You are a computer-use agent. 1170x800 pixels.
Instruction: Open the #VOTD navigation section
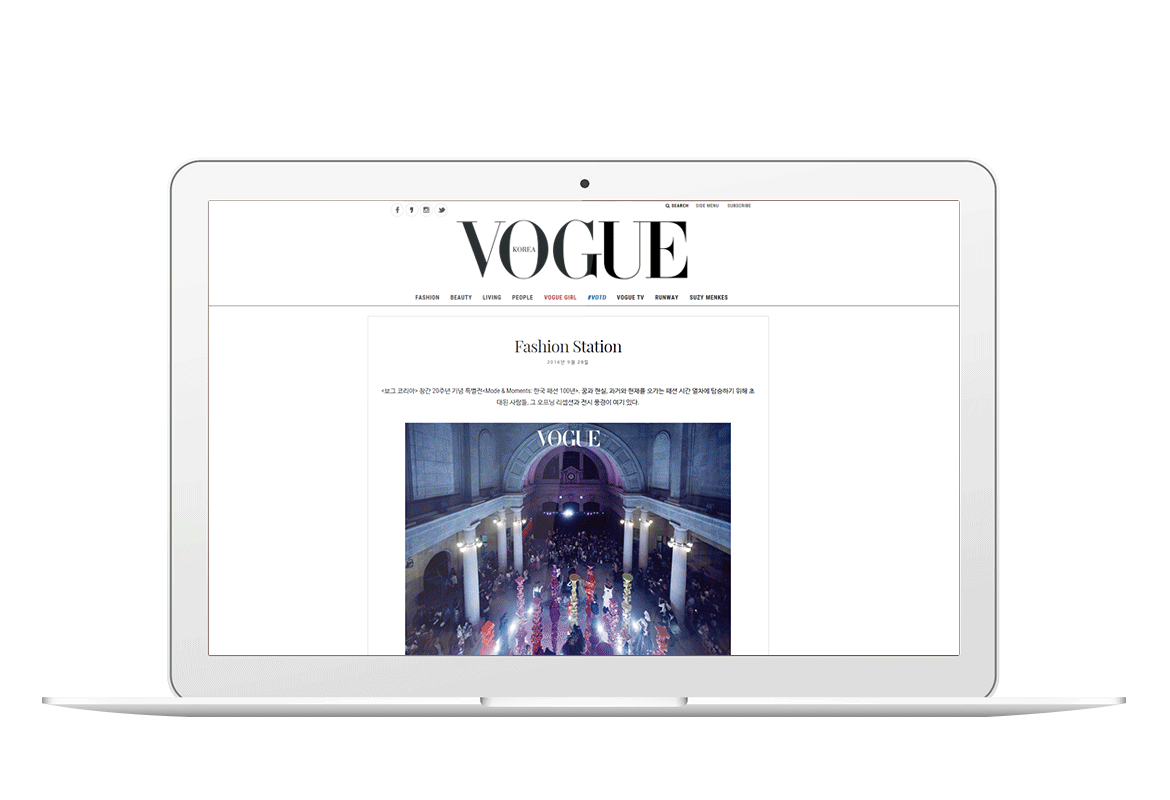coord(597,298)
